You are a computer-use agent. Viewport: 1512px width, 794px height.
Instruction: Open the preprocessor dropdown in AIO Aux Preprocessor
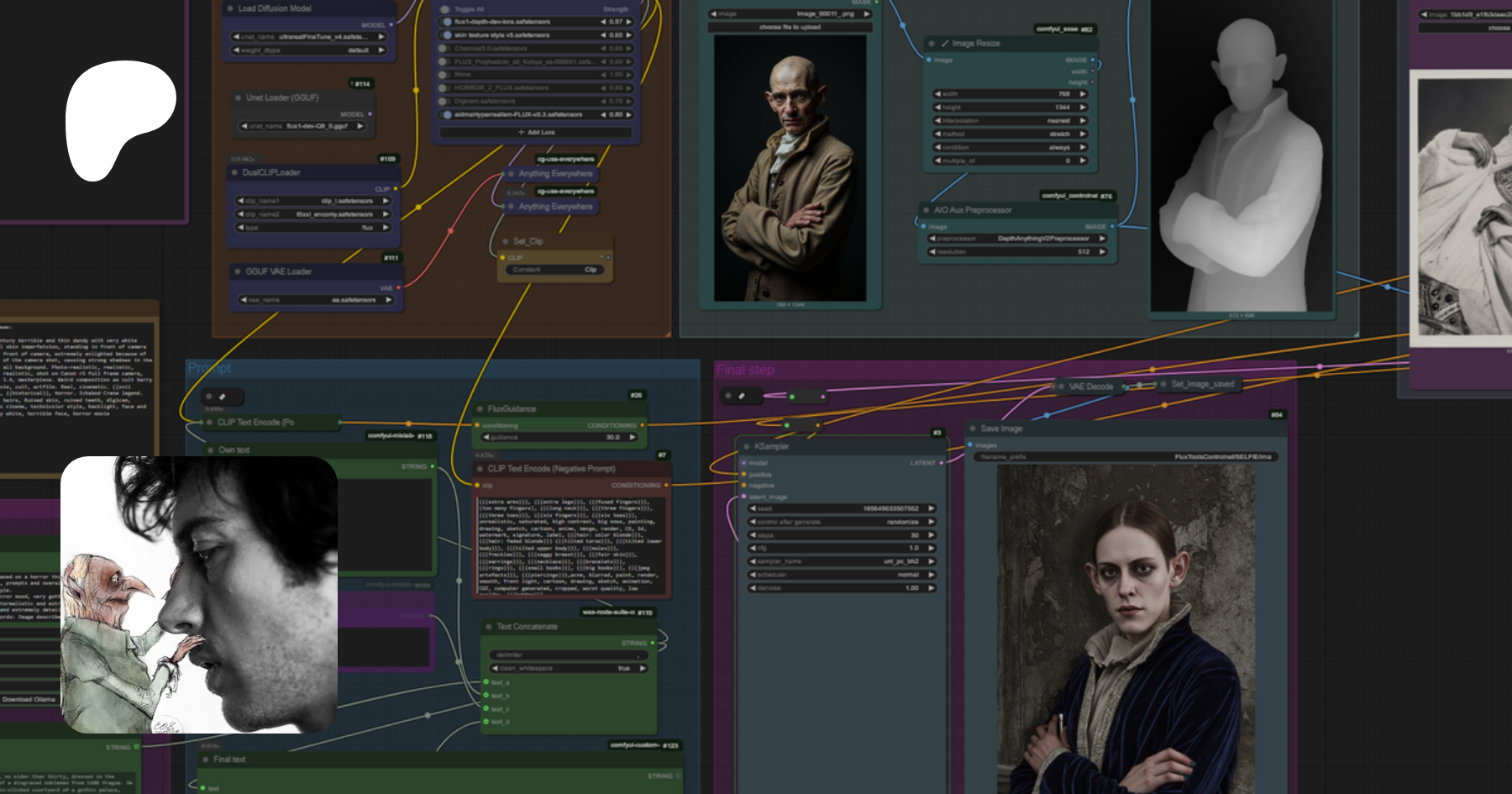click(1017, 239)
